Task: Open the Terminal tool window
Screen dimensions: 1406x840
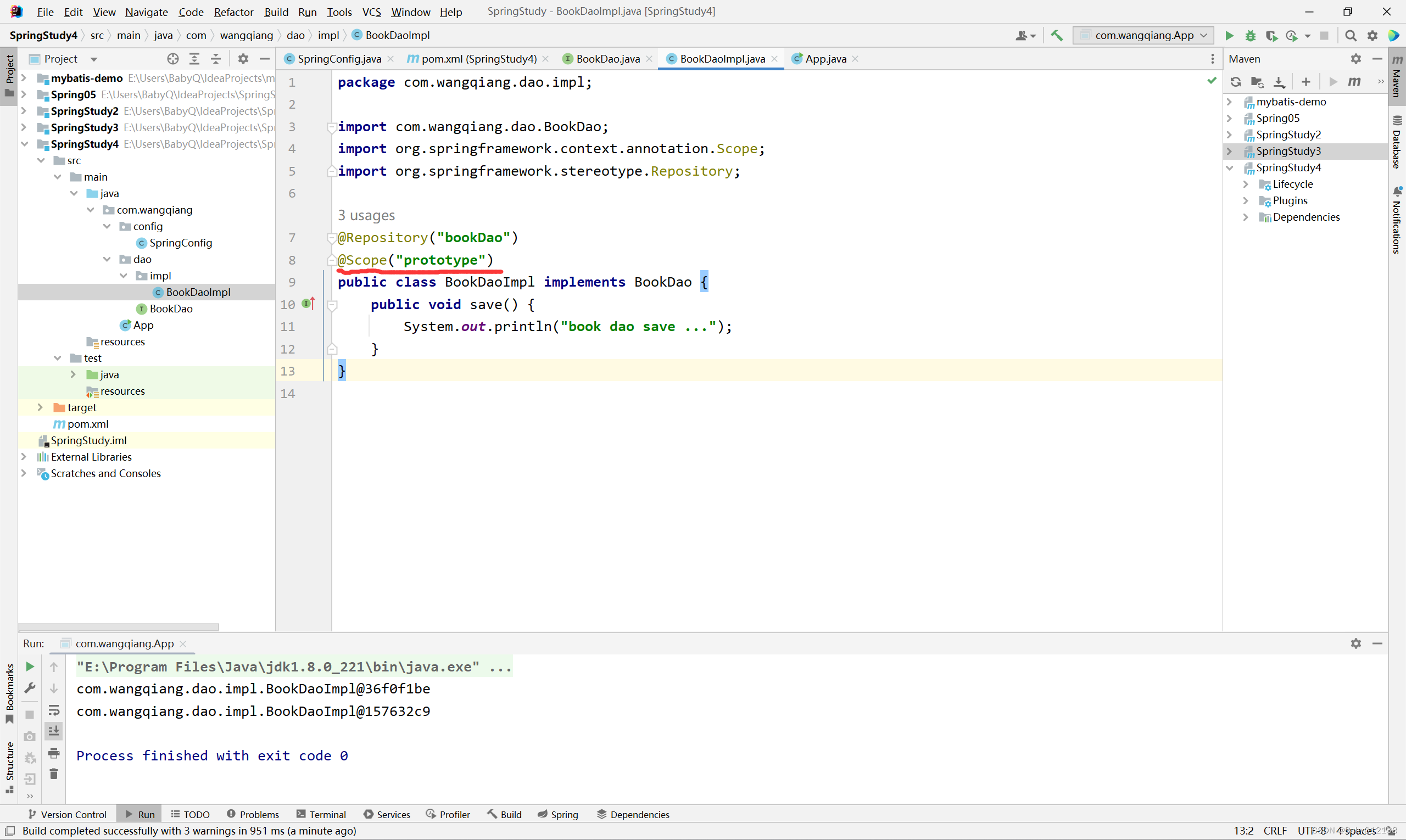Action: [x=321, y=815]
